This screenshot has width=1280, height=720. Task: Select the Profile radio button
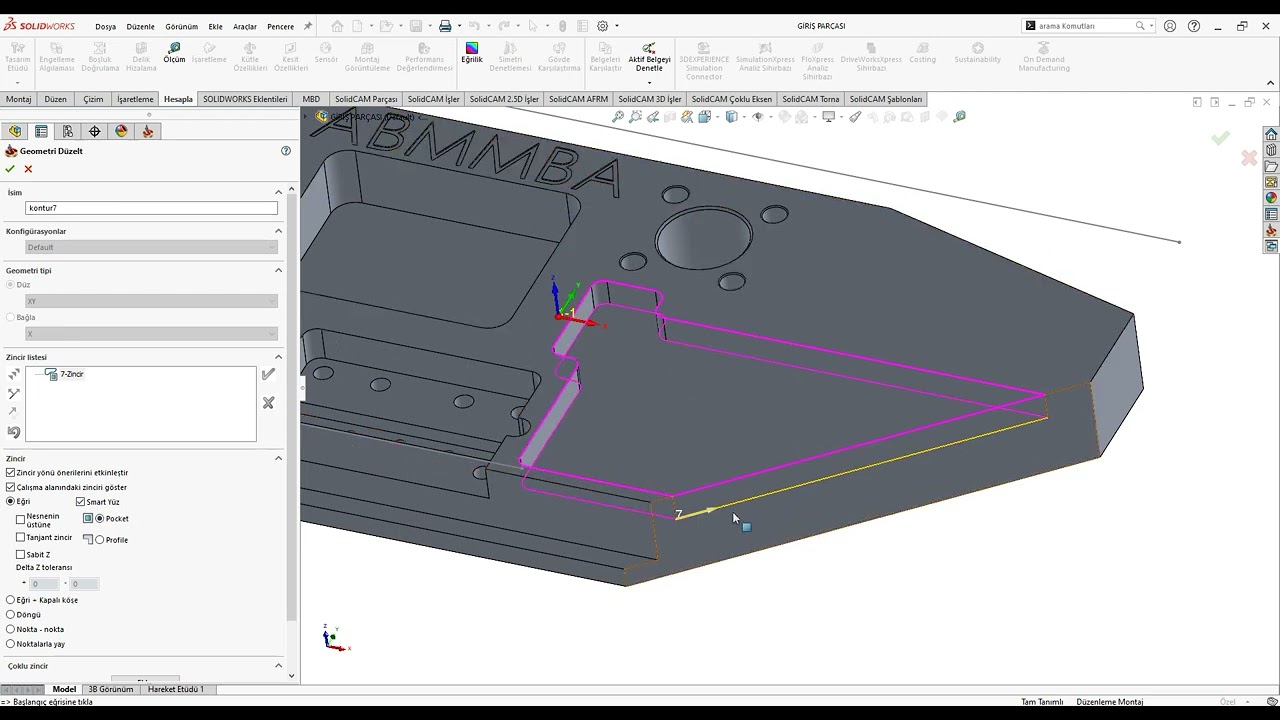(100, 540)
